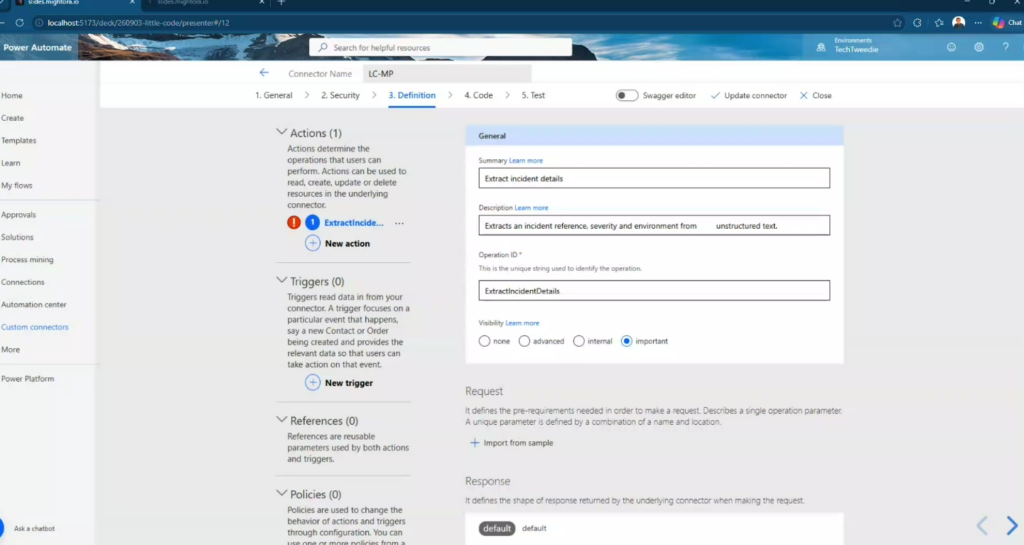
Task: Select the internal visibility radio button
Action: 579,341
